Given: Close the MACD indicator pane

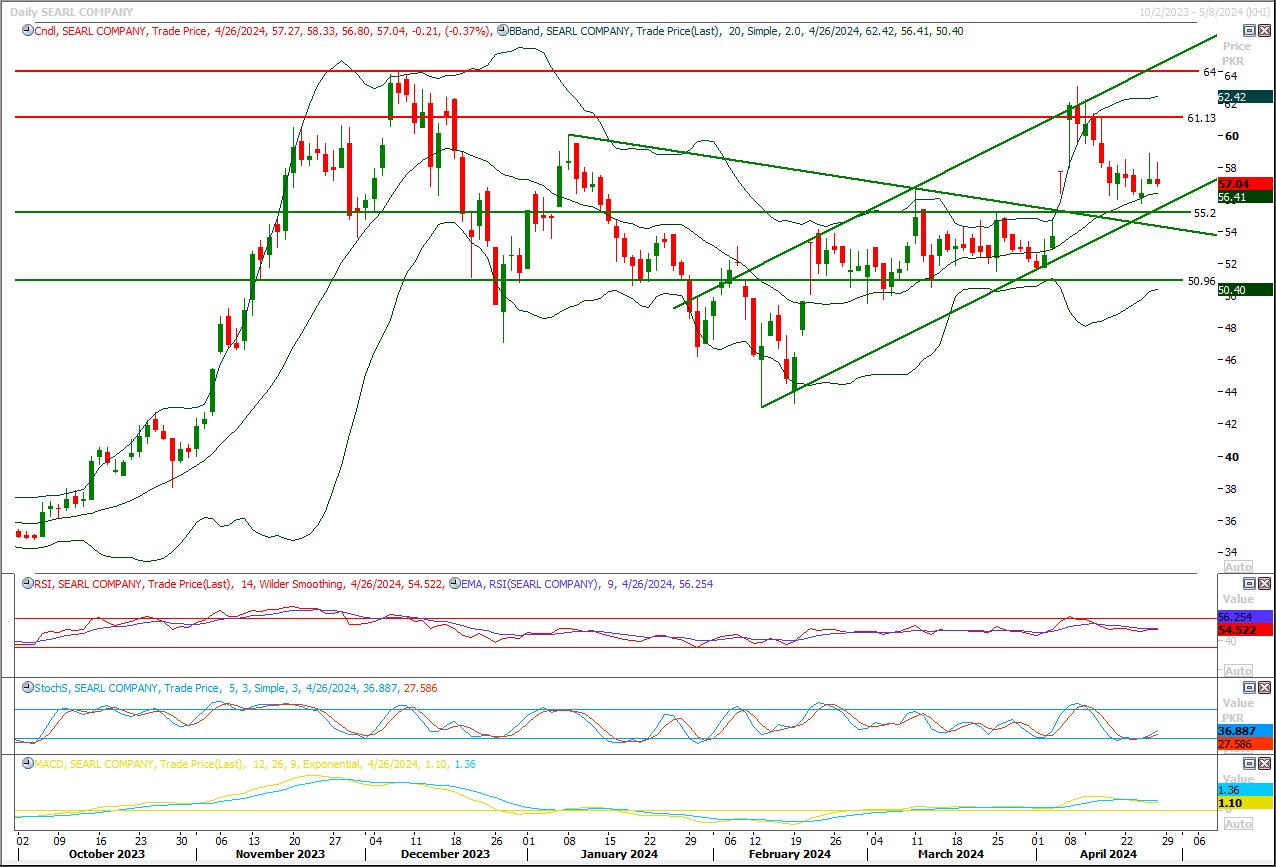Looking at the screenshot, I should coord(1264,764).
